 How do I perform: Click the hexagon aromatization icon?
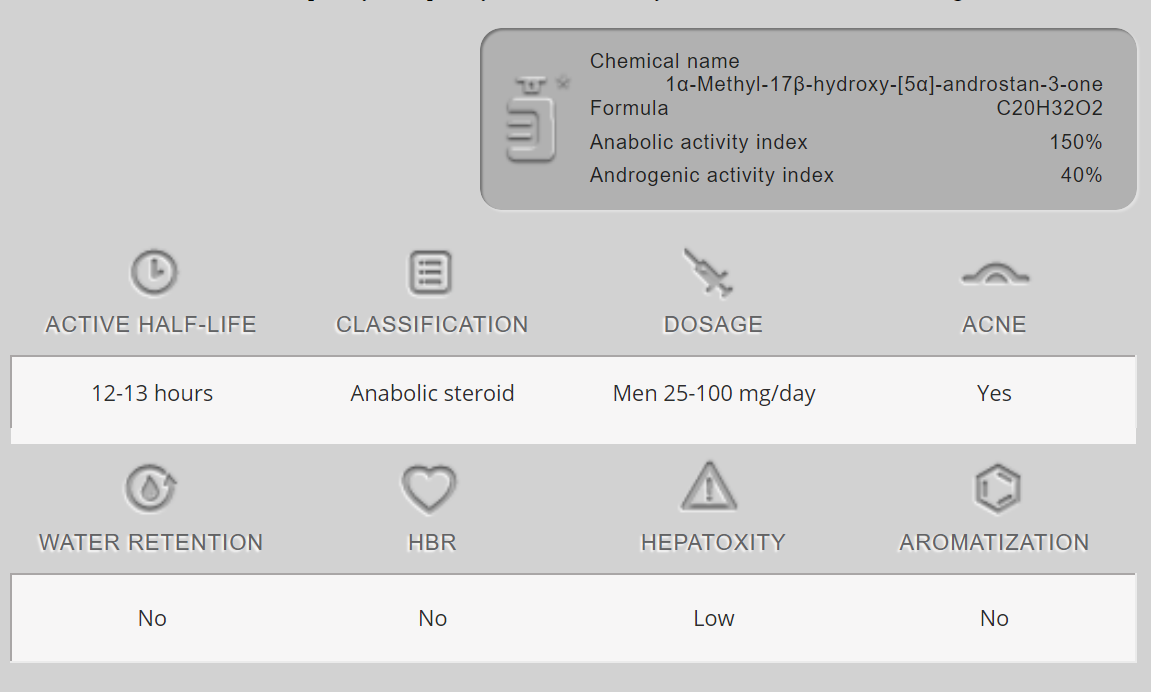click(996, 489)
